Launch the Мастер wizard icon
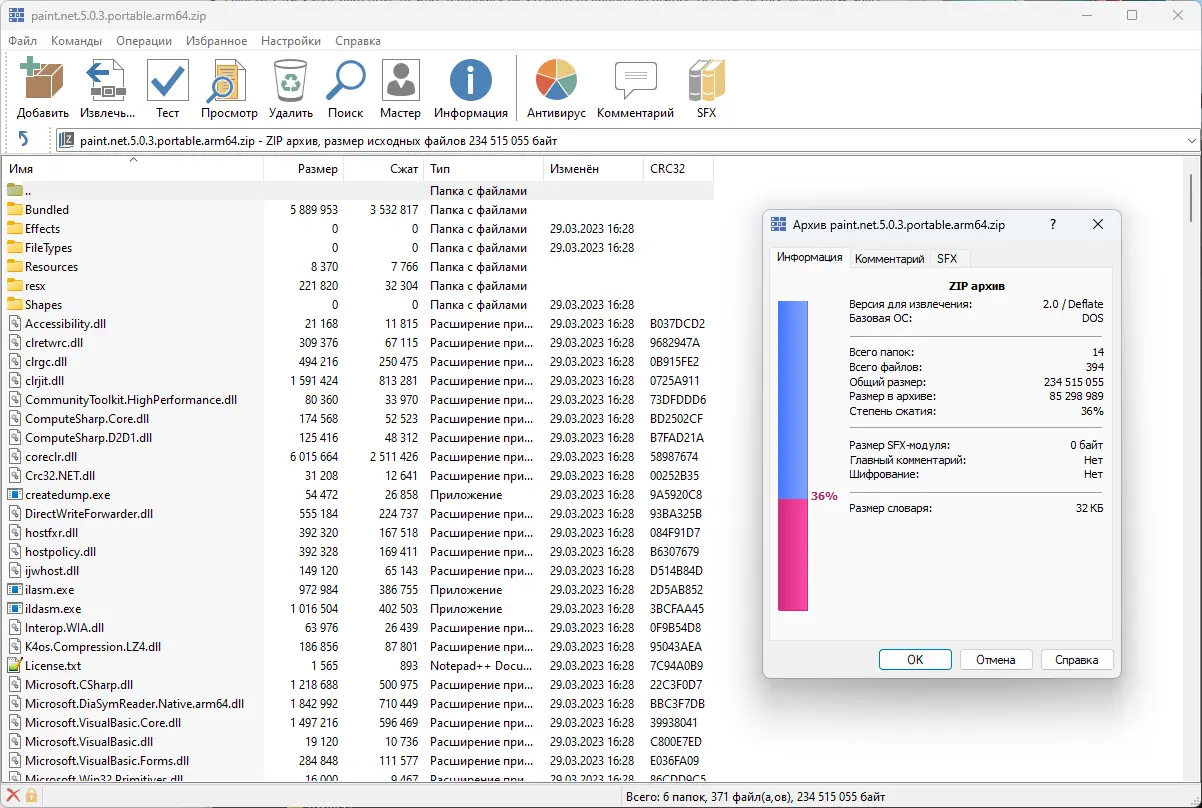Screen dimensions: 1202x808 pos(401,80)
